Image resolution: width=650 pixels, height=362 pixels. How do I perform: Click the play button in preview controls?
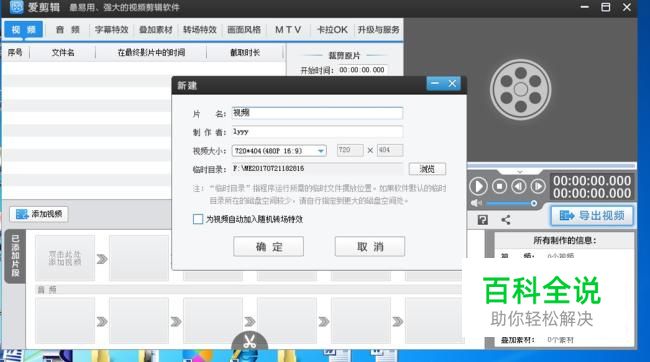(x=478, y=186)
